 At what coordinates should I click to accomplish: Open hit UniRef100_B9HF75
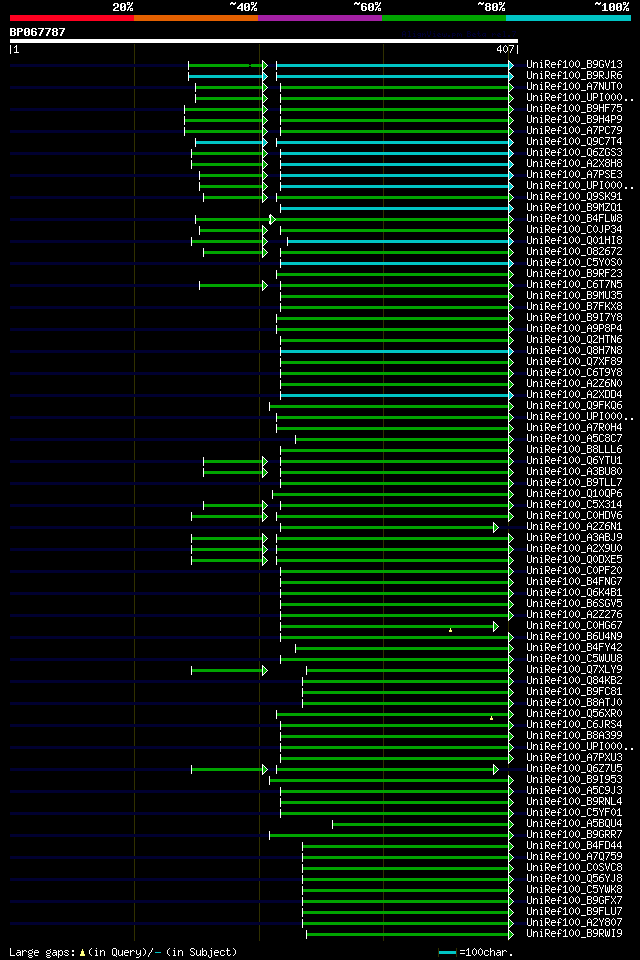click(x=574, y=108)
